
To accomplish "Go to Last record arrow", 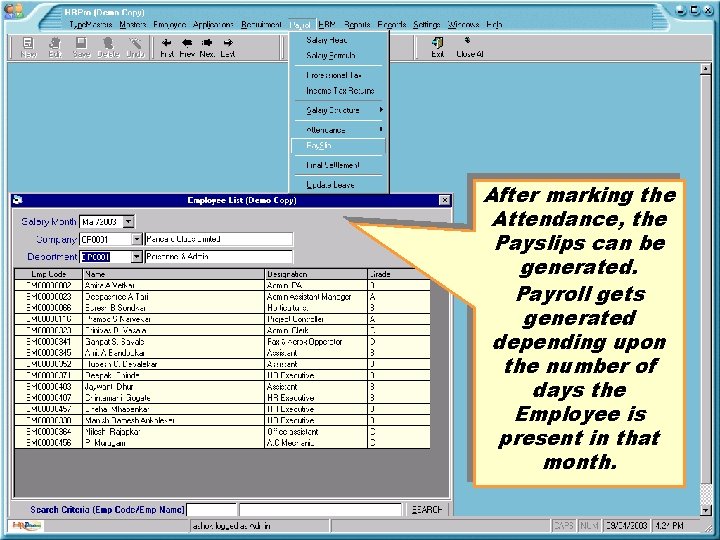I will click(228, 43).
